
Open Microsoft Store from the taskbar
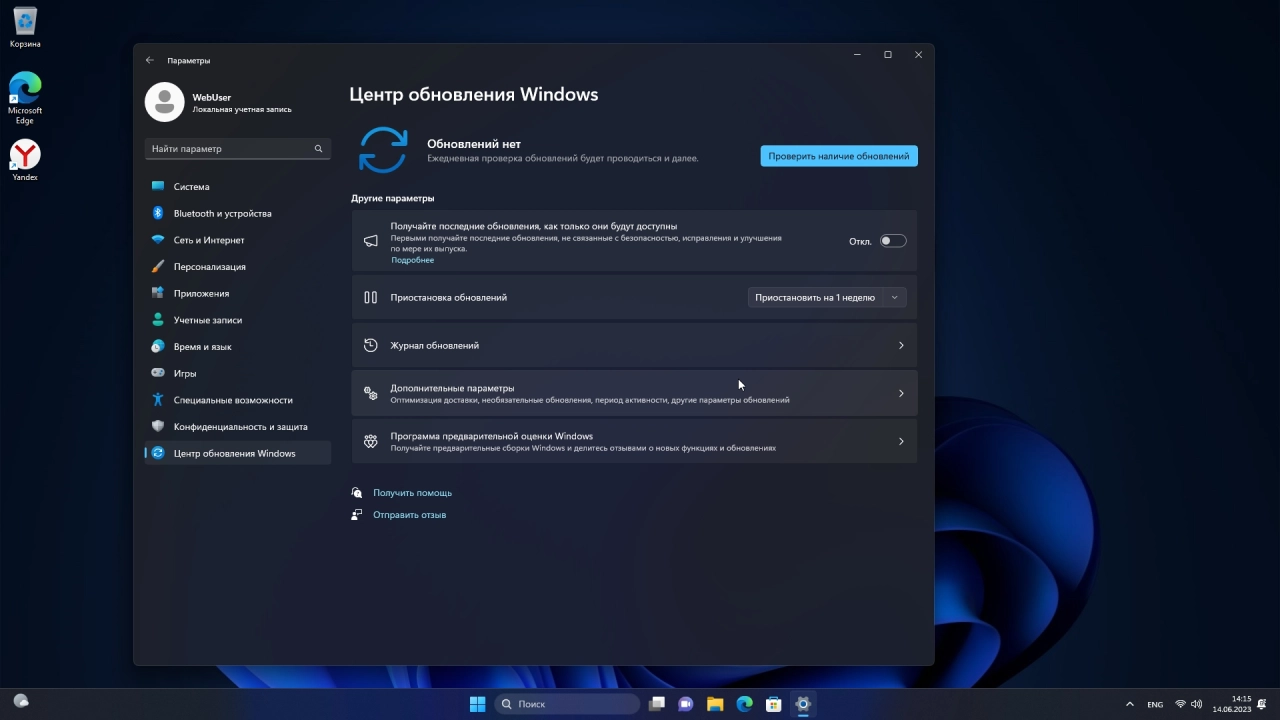tap(773, 704)
